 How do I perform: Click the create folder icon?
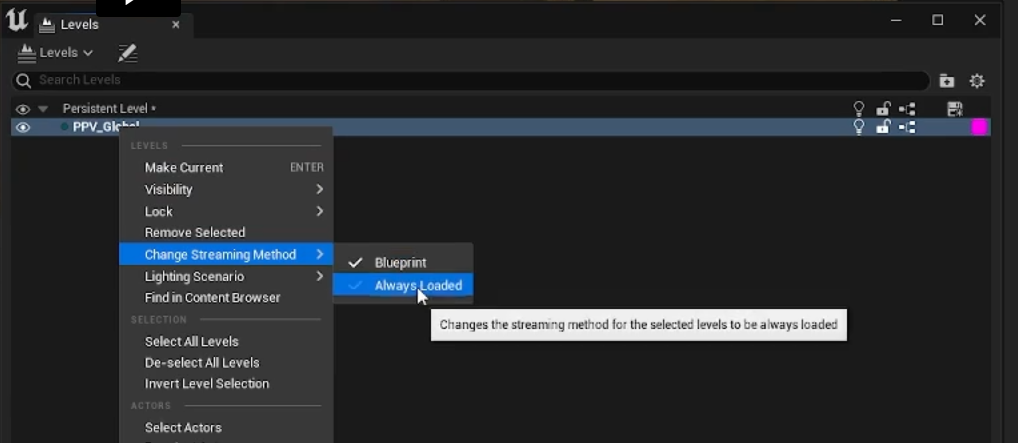tap(947, 81)
